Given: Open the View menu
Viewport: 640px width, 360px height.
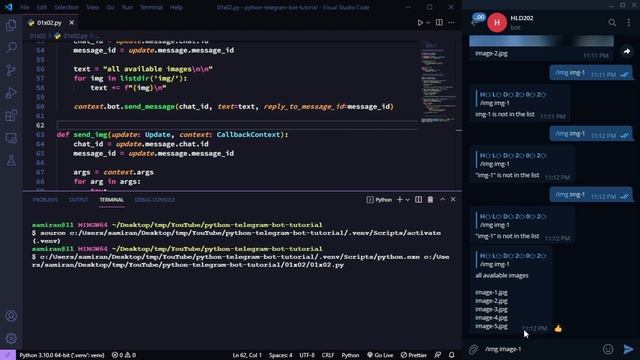Looking at the screenshot, I should point(93,7).
